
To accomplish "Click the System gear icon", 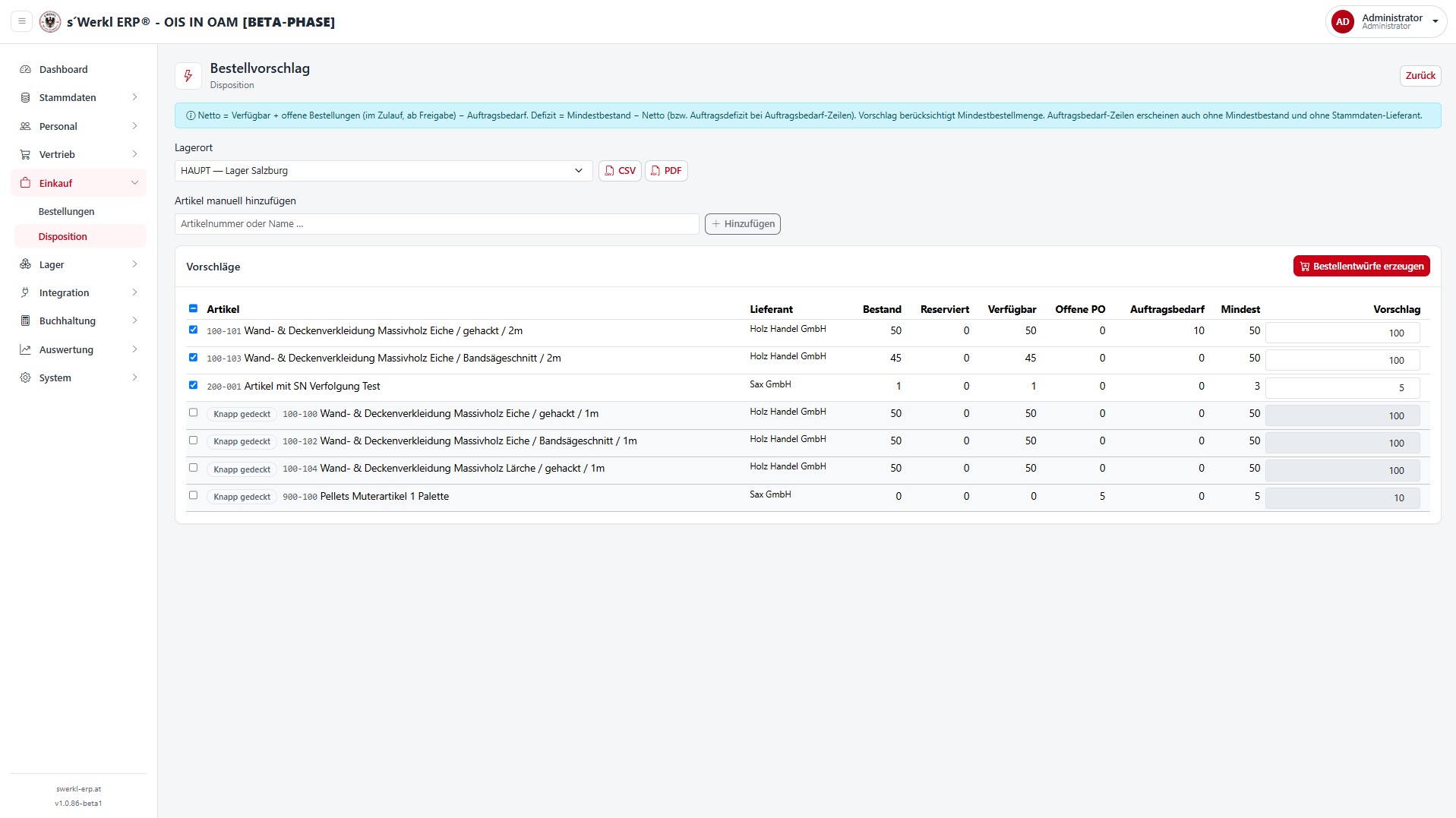I will coord(25,377).
